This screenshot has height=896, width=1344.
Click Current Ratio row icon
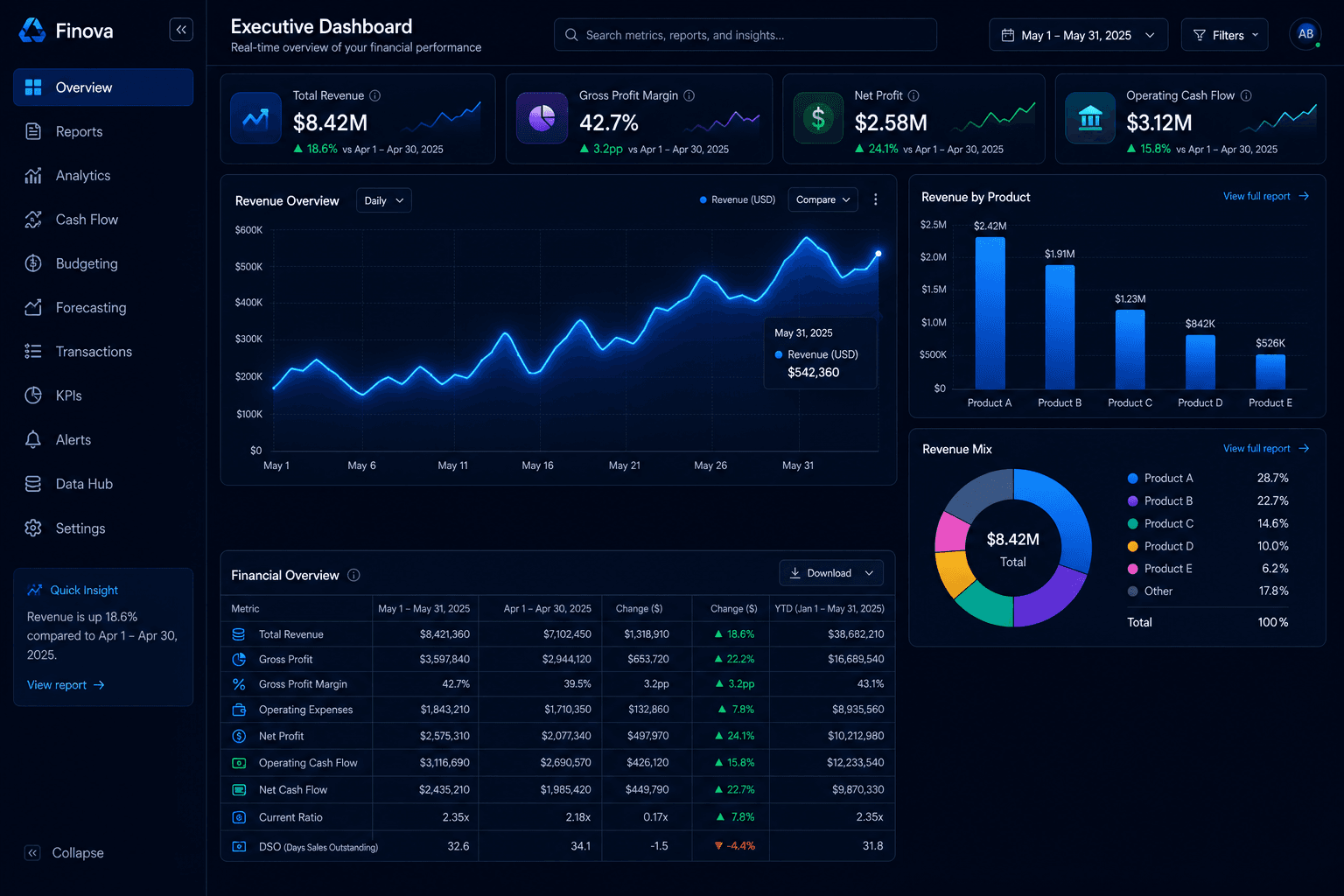tap(239, 817)
